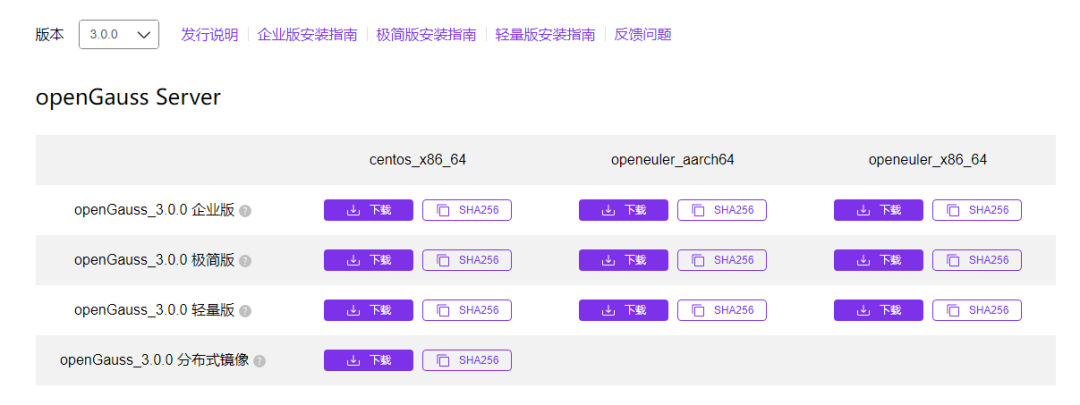The image size is (1080, 405).
Task: Click the openeuler_aarch64 column header
Action: click(672, 160)
